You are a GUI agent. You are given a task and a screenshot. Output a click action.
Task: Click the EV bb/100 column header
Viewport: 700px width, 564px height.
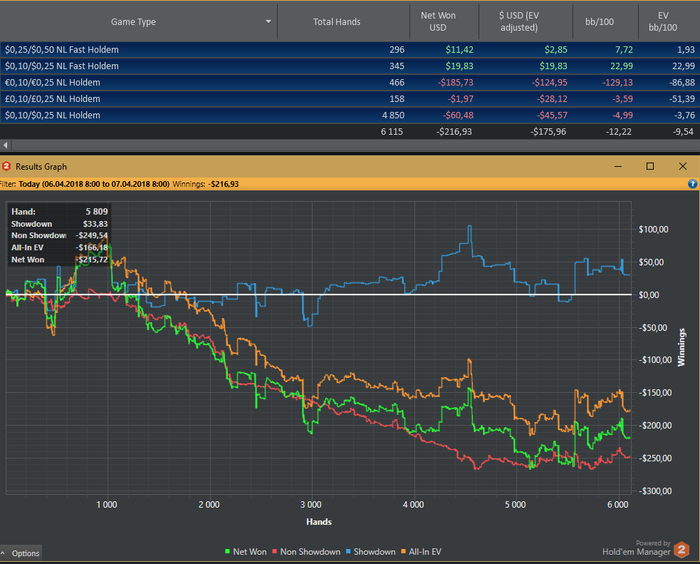point(662,21)
